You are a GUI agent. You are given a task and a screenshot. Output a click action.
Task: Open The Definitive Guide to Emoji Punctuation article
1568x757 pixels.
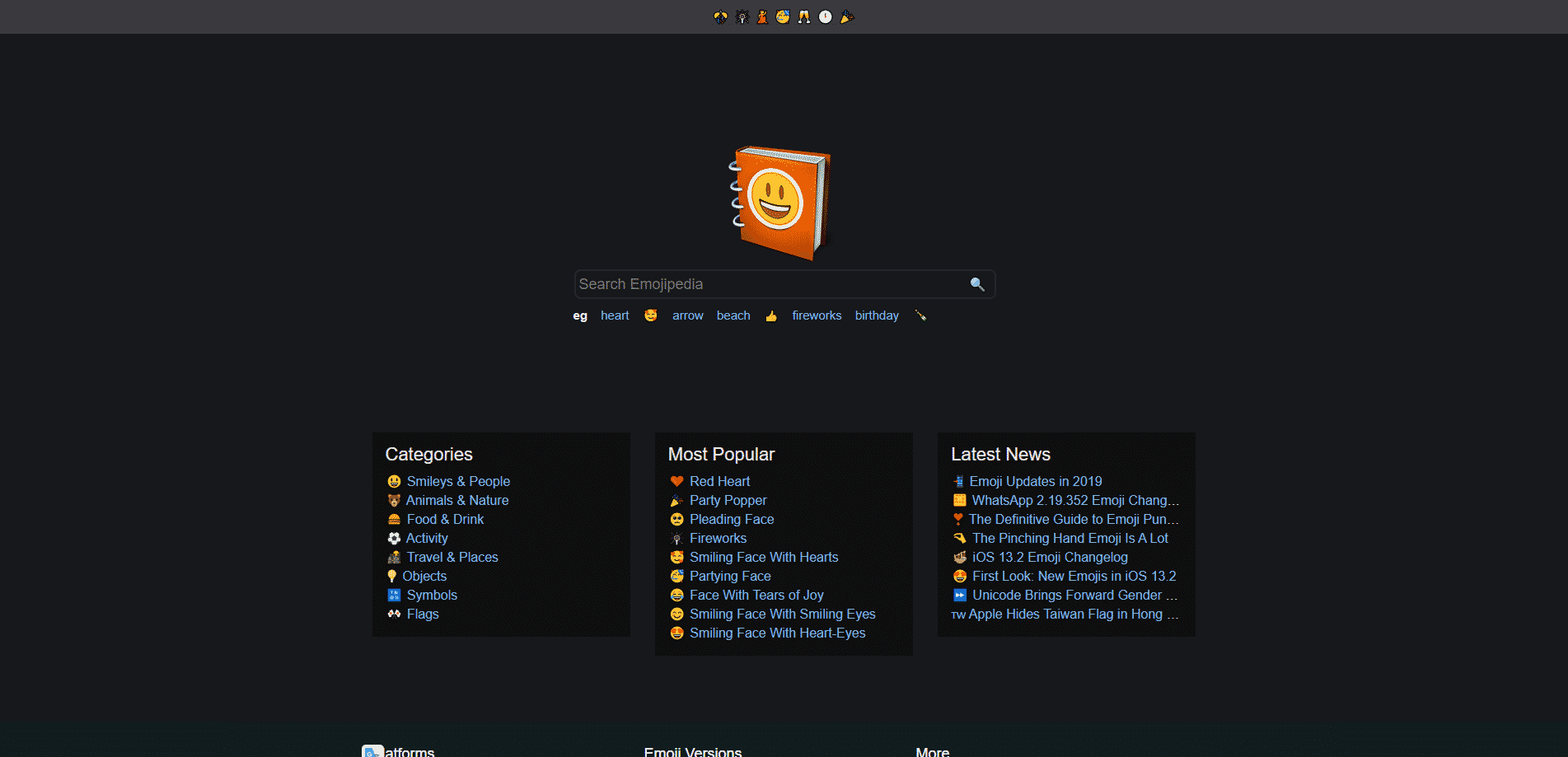point(1074,519)
